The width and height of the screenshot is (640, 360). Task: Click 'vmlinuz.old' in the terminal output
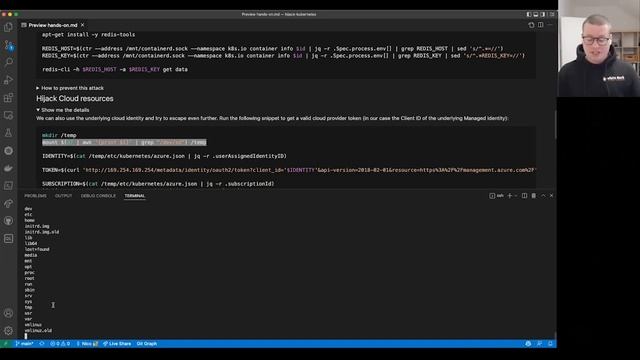coord(38,331)
